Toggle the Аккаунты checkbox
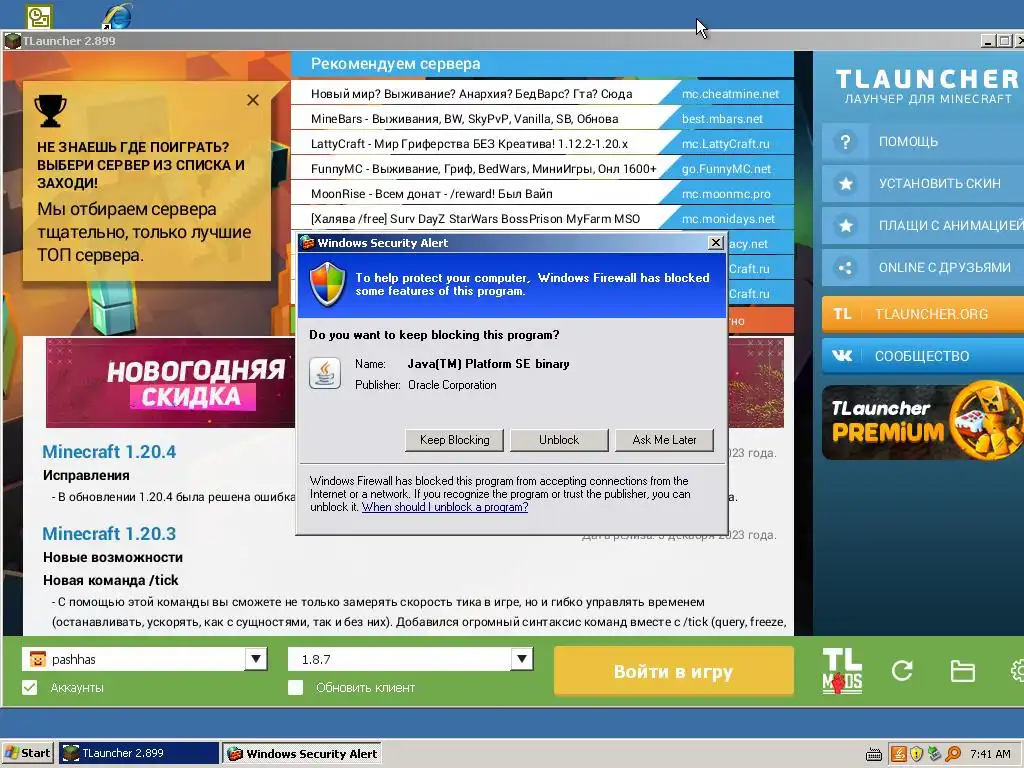This screenshot has height=768, width=1024. tap(29, 687)
